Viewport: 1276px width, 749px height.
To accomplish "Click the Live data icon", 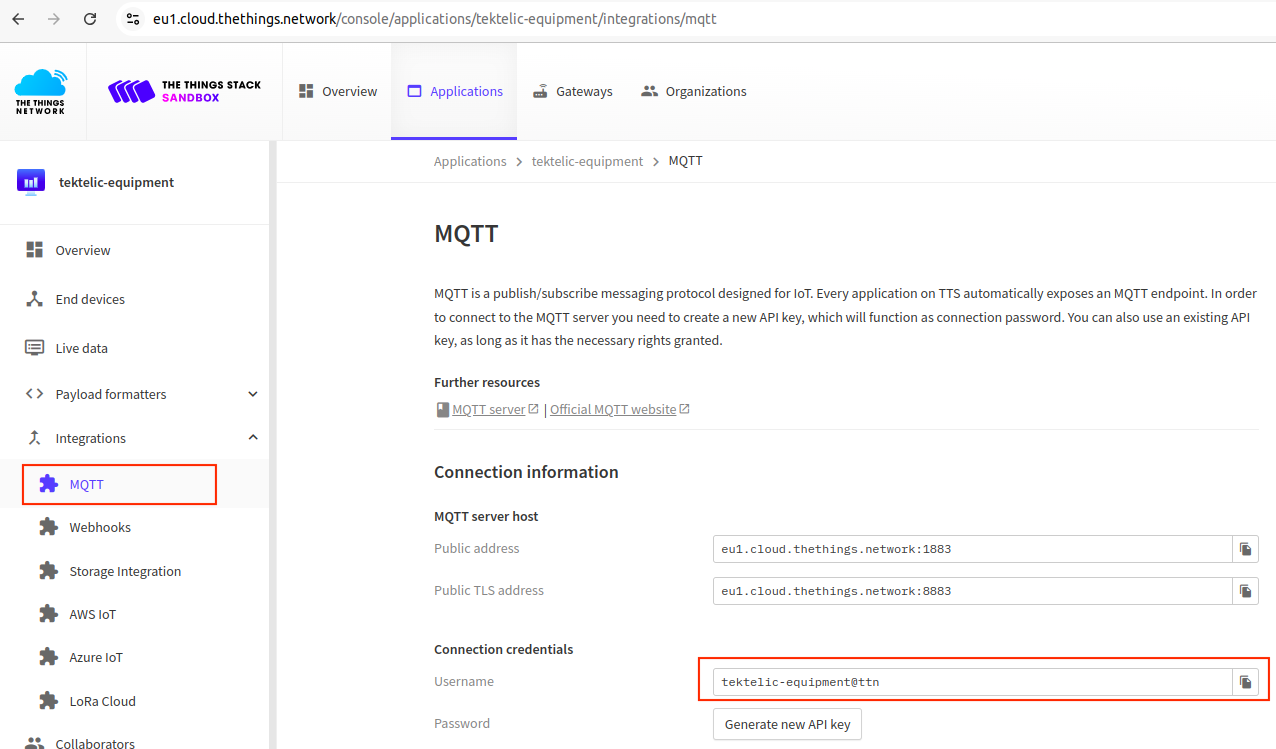I will pos(35,348).
